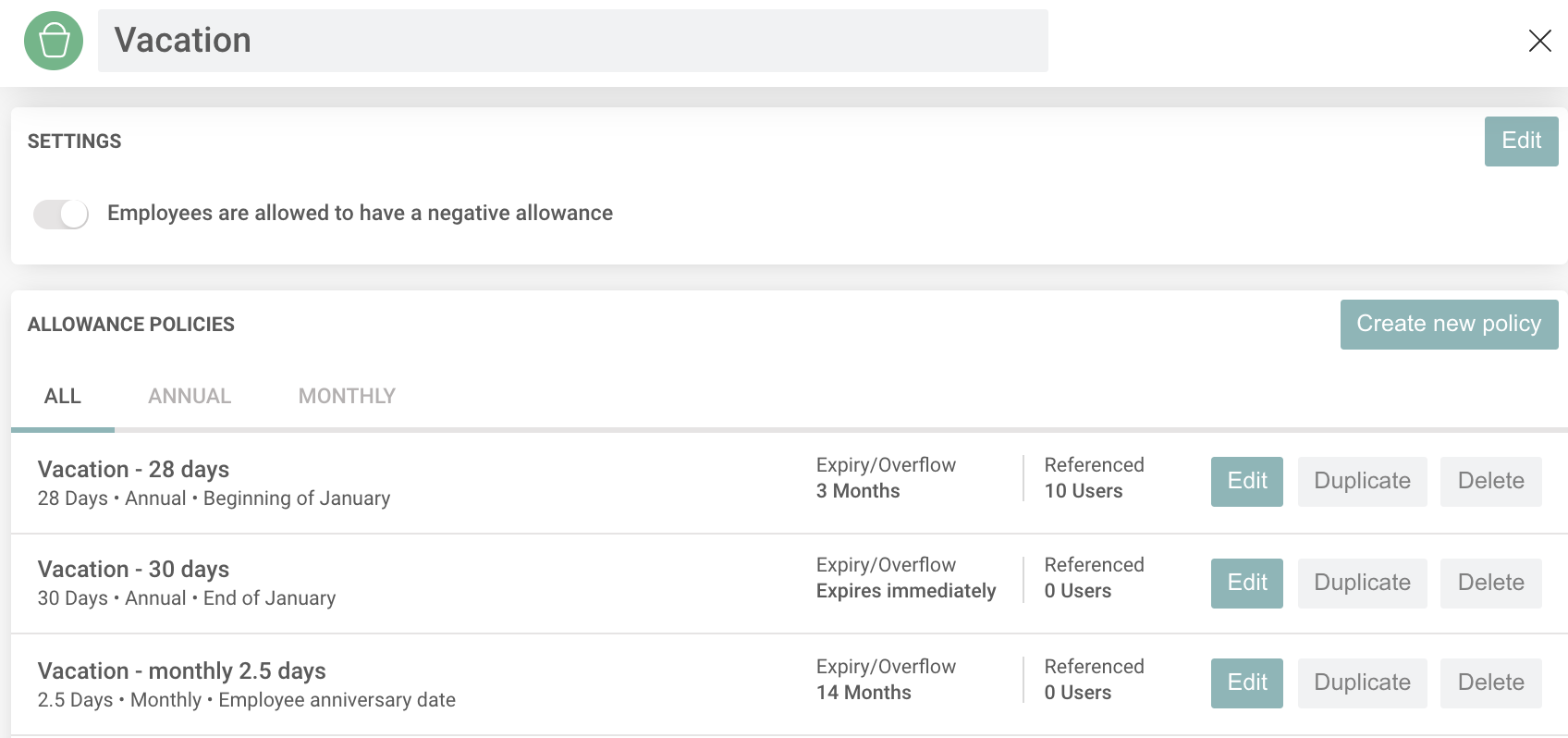Click the Vacation title input field

(572, 41)
